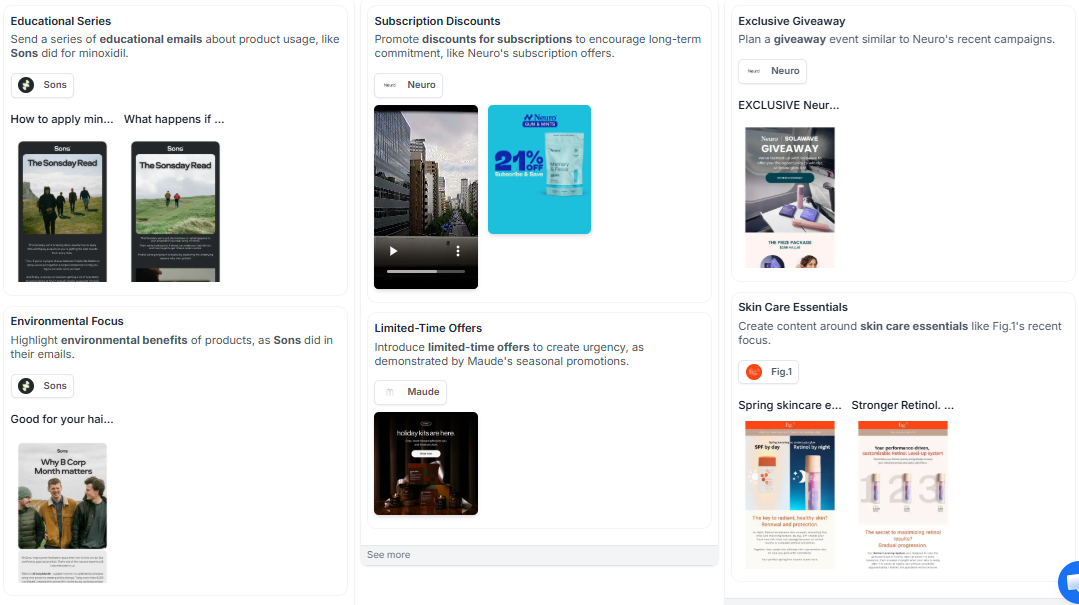
Task: Click the 'Exclusive Giveaway' heading
Action: click(791, 21)
